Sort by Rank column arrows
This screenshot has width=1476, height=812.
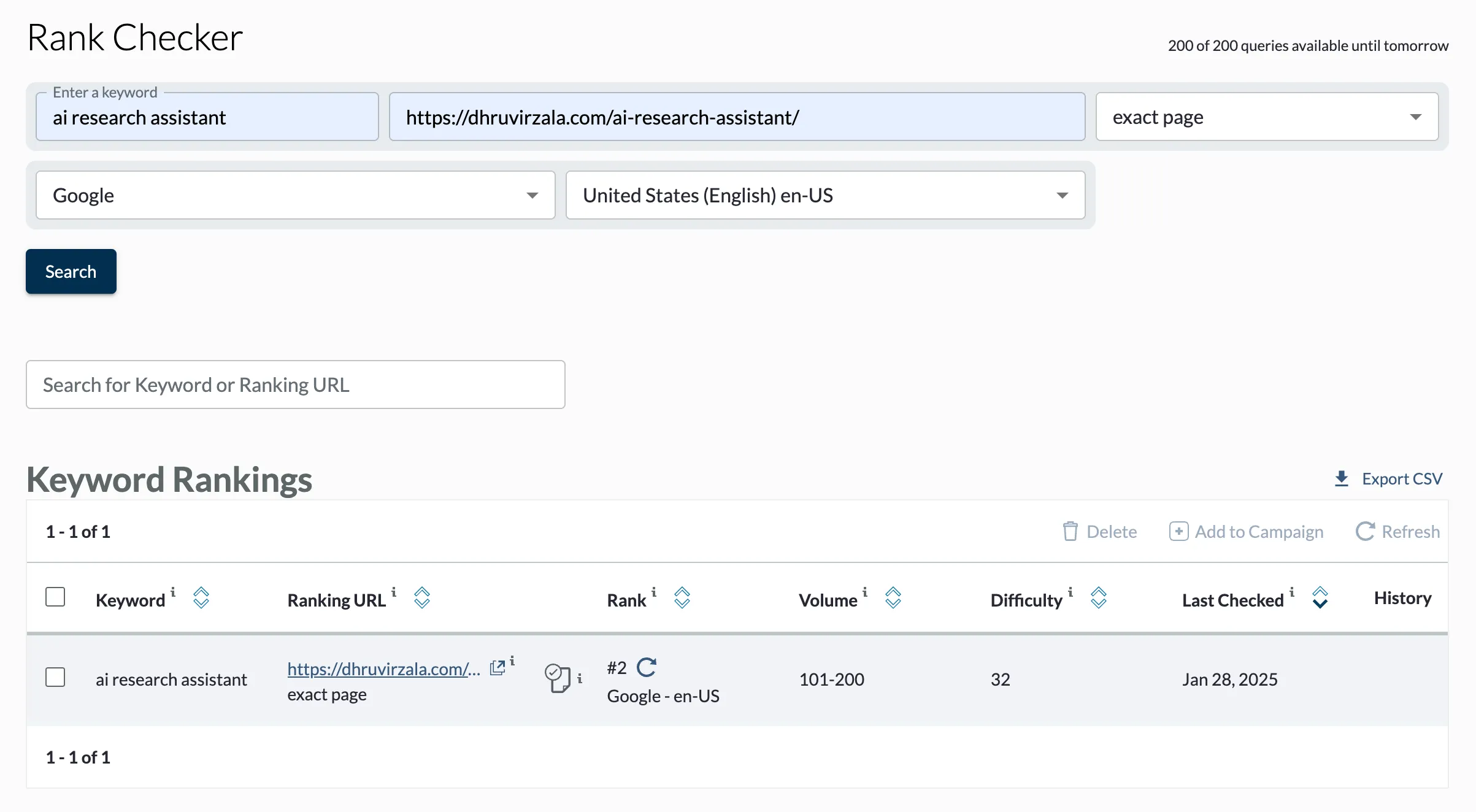click(682, 597)
